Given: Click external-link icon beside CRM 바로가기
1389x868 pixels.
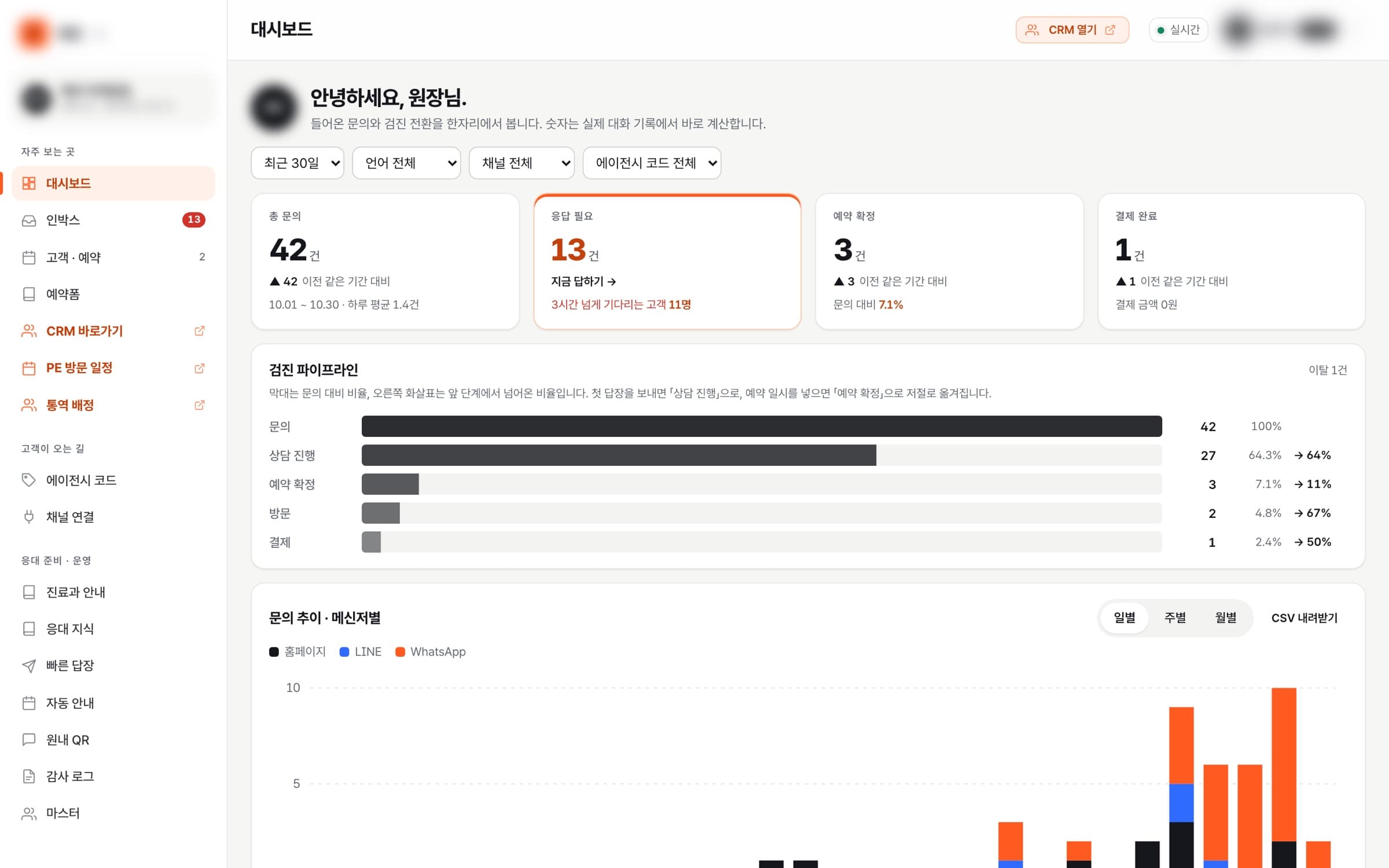Looking at the screenshot, I should coord(199,331).
